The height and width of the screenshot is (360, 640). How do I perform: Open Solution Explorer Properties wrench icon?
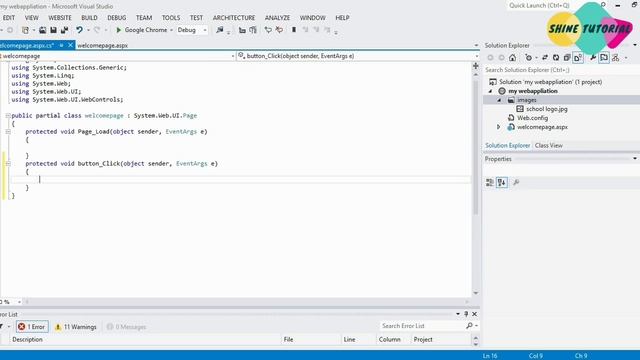(x=593, y=58)
